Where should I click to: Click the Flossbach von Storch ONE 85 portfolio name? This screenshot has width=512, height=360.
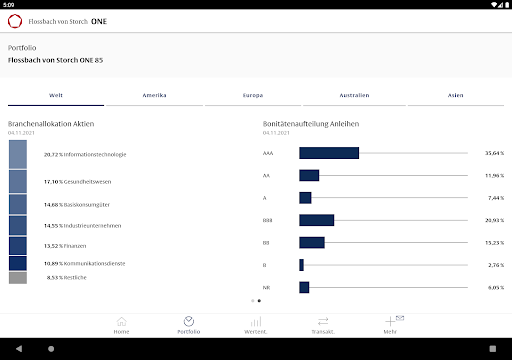click(x=55, y=60)
